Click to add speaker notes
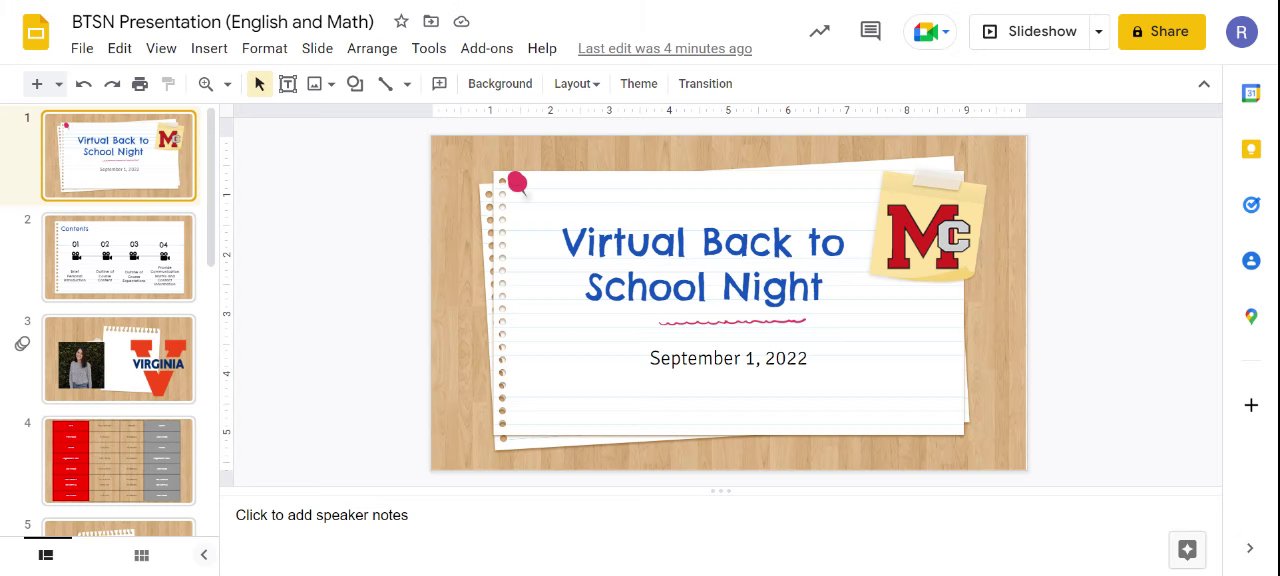The width and height of the screenshot is (1280, 576). coord(322,515)
